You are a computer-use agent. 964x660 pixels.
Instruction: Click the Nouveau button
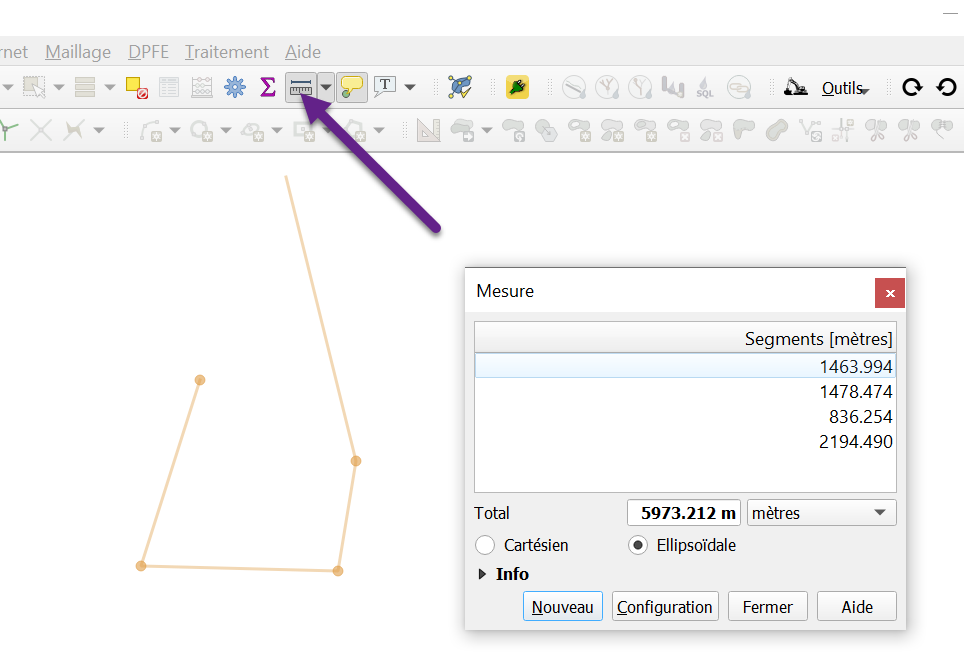coord(562,606)
